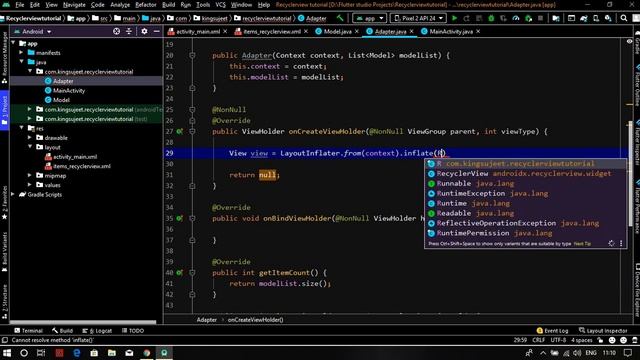The width and height of the screenshot is (640, 360).
Task: Open the SDK Manager icon
Action: (608, 18)
